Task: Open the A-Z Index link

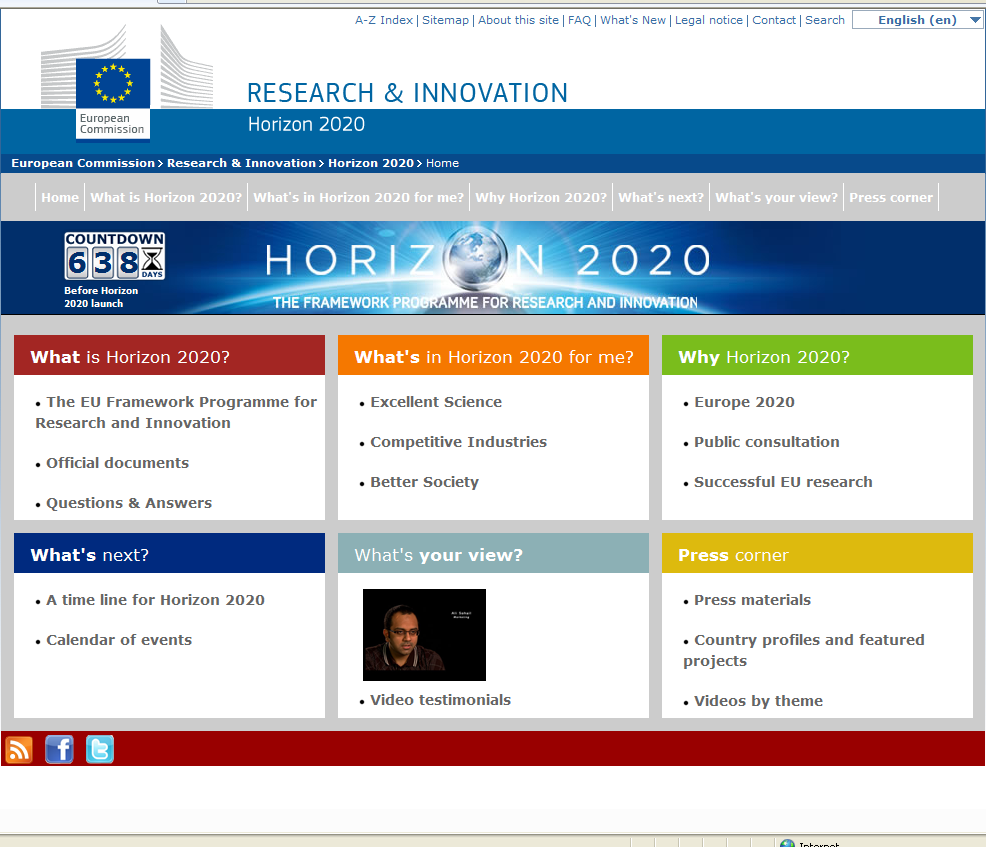Action: coord(384,20)
